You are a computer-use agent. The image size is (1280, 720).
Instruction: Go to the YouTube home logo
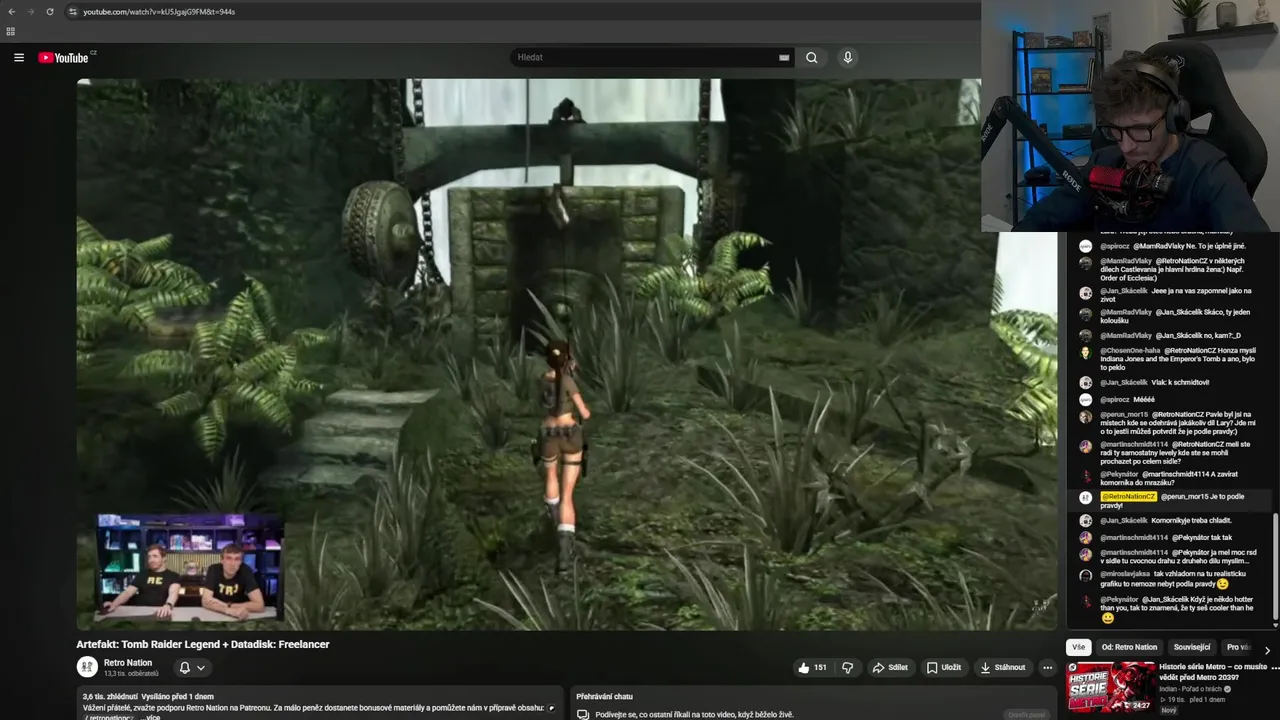[66, 57]
